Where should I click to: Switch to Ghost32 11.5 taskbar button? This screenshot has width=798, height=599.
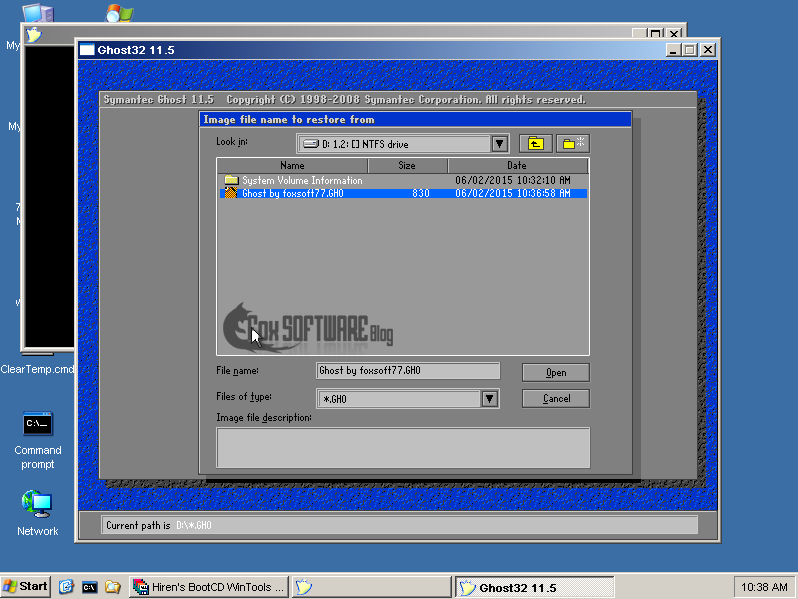click(534, 588)
